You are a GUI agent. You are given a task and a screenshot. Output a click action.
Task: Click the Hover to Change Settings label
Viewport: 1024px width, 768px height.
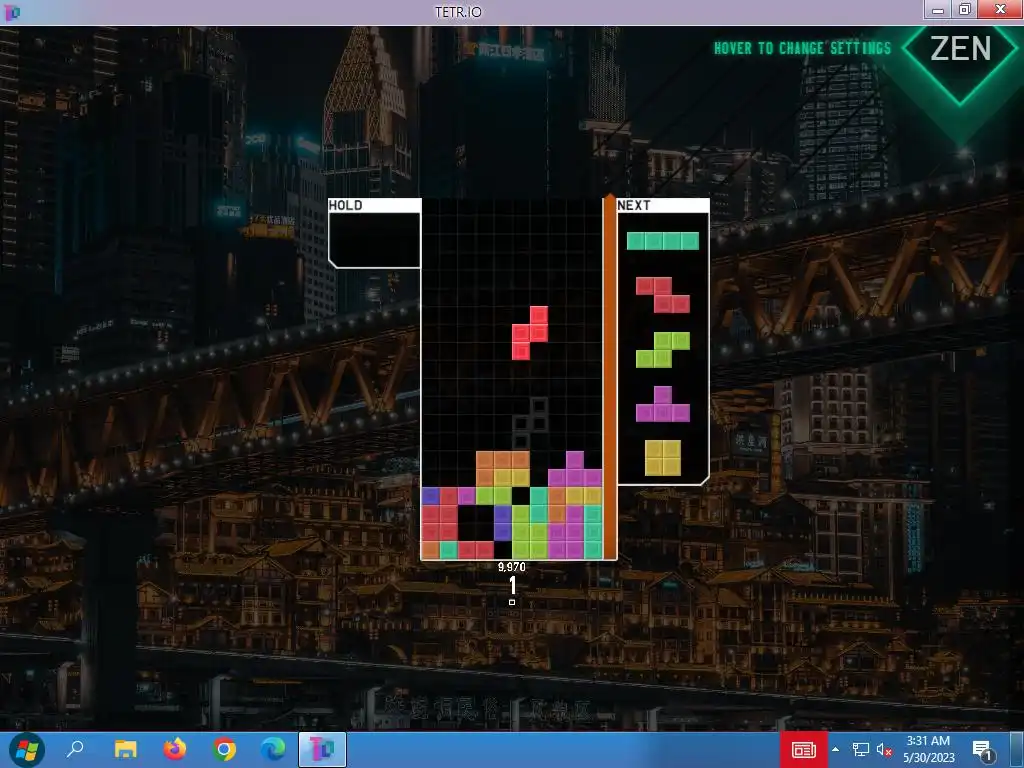[x=803, y=48]
